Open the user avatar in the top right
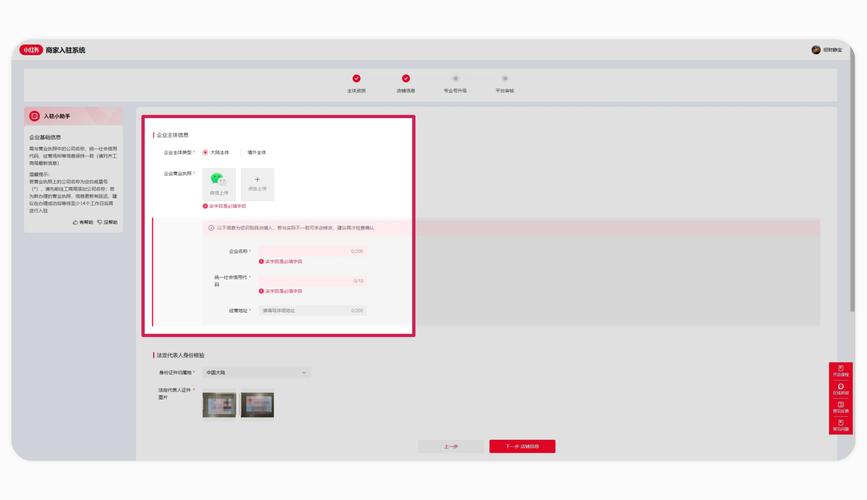The width and height of the screenshot is (867, 500). [x=816, y=50]
